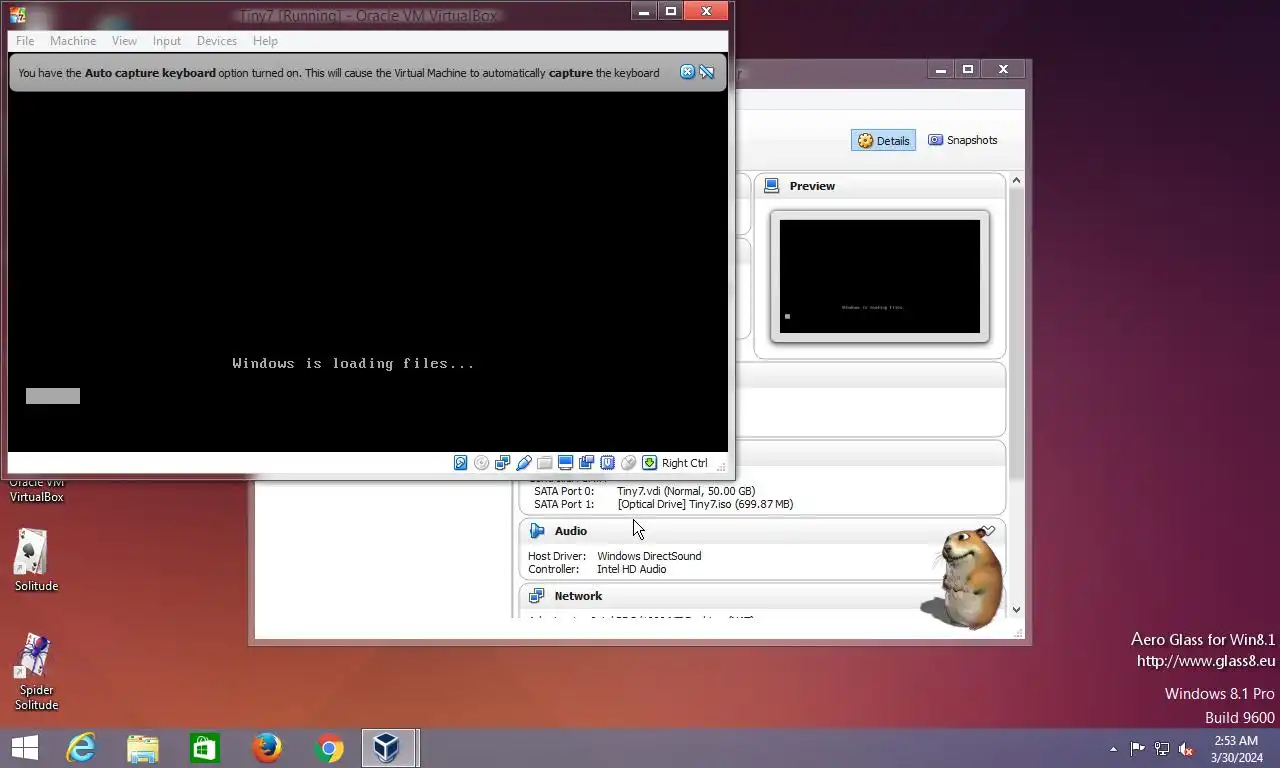Open the View menu
Image resolution: width=1280 pixels, height=768 pixels.
point(124,41)
